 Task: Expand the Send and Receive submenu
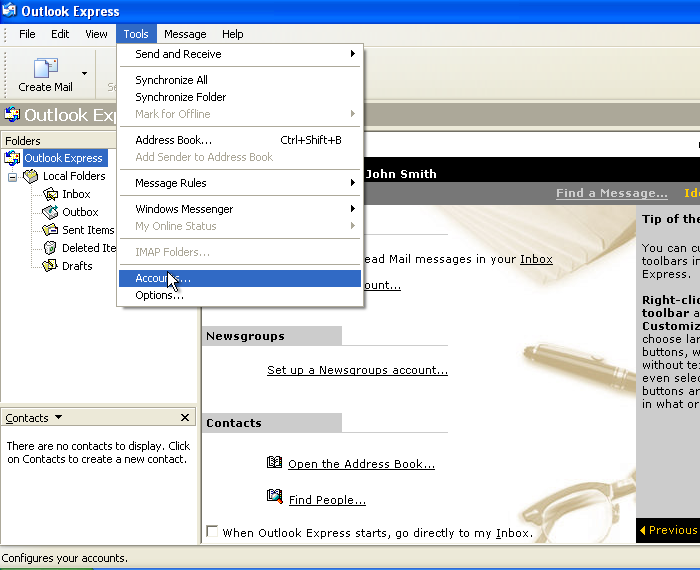[x=240, y=54]
